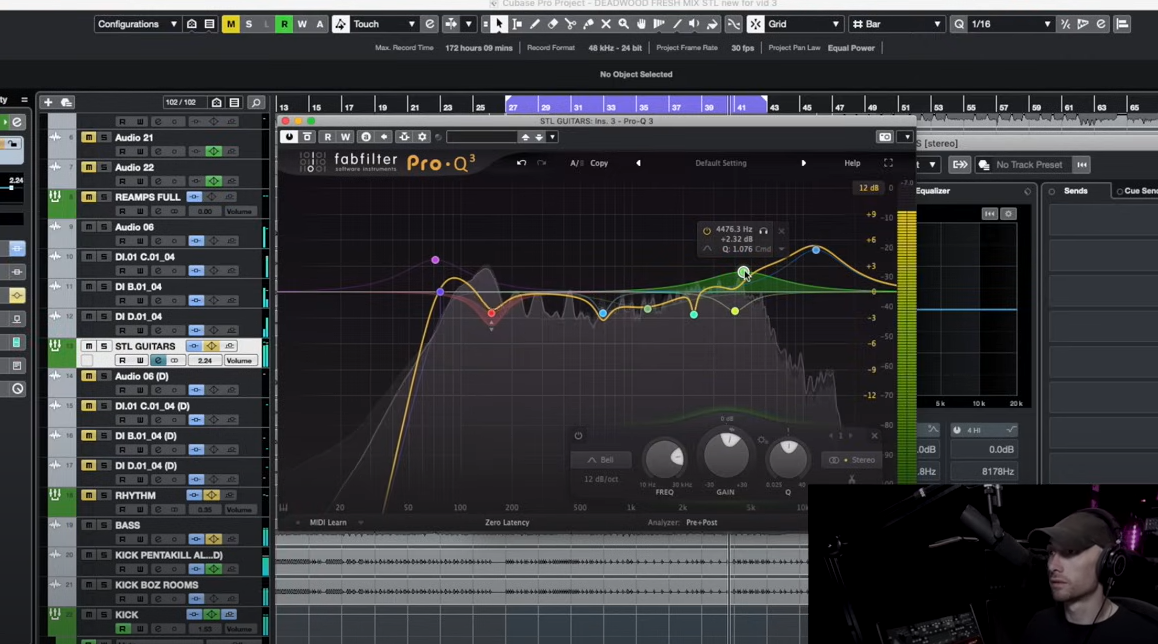1158x644 pixels.
Task: Select the Erase tool
Action: (x=552, y=24)
